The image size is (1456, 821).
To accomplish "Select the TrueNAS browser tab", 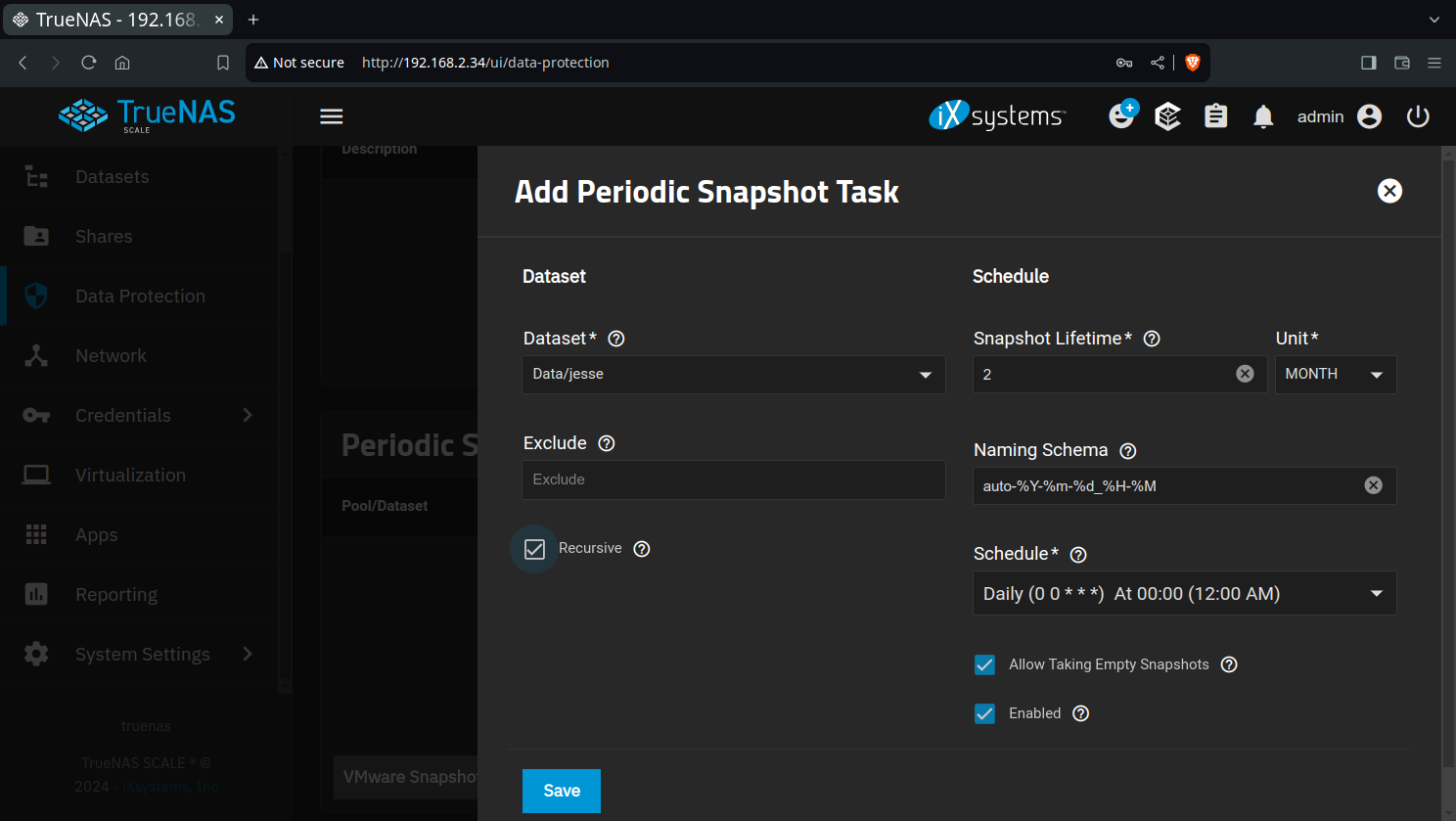I will pyautogui.click(x=117, y=20).
